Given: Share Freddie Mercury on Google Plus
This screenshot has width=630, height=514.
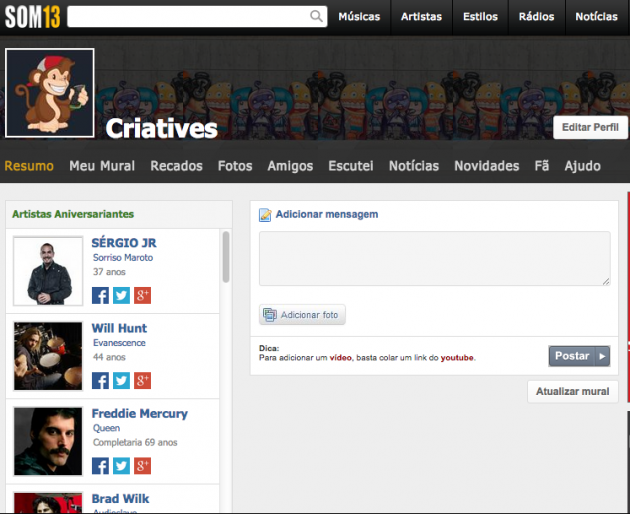Looking at the screenshot, I should (x=142, y=466).
